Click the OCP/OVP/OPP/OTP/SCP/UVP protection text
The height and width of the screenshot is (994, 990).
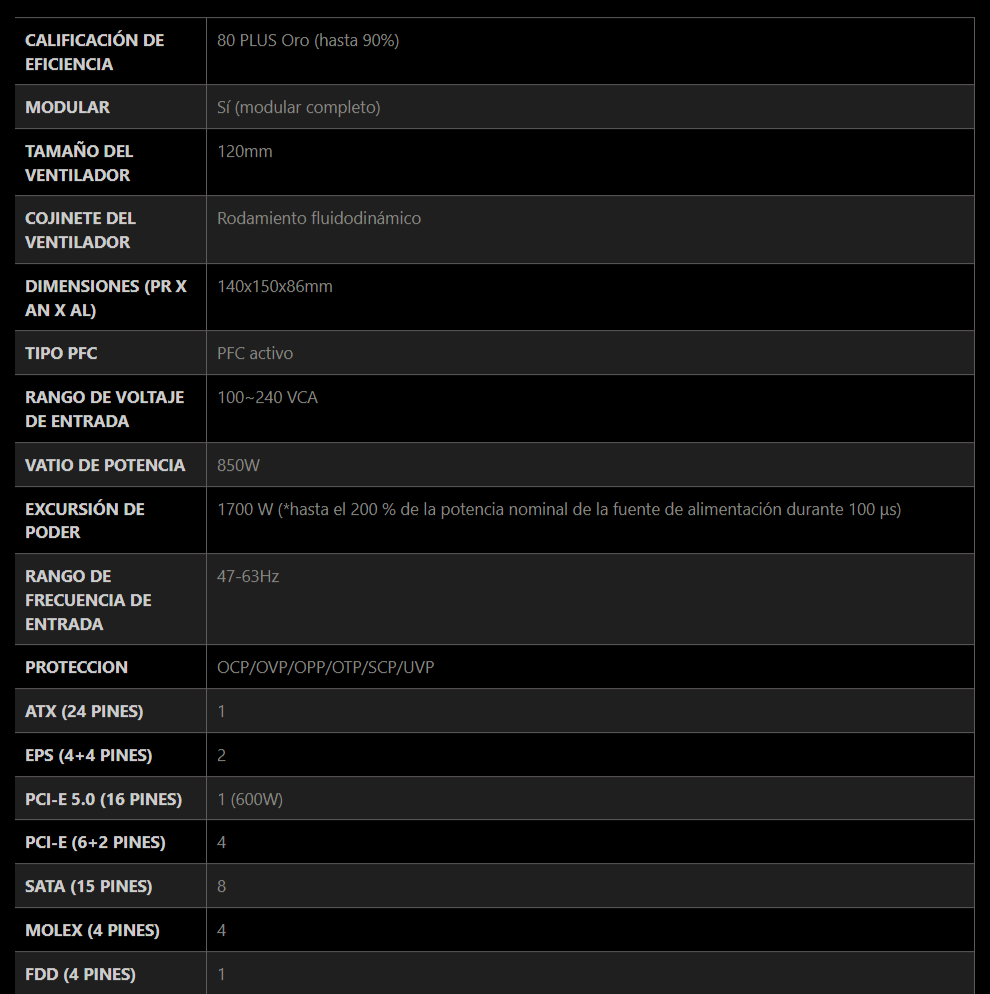[x=325, y=667]
